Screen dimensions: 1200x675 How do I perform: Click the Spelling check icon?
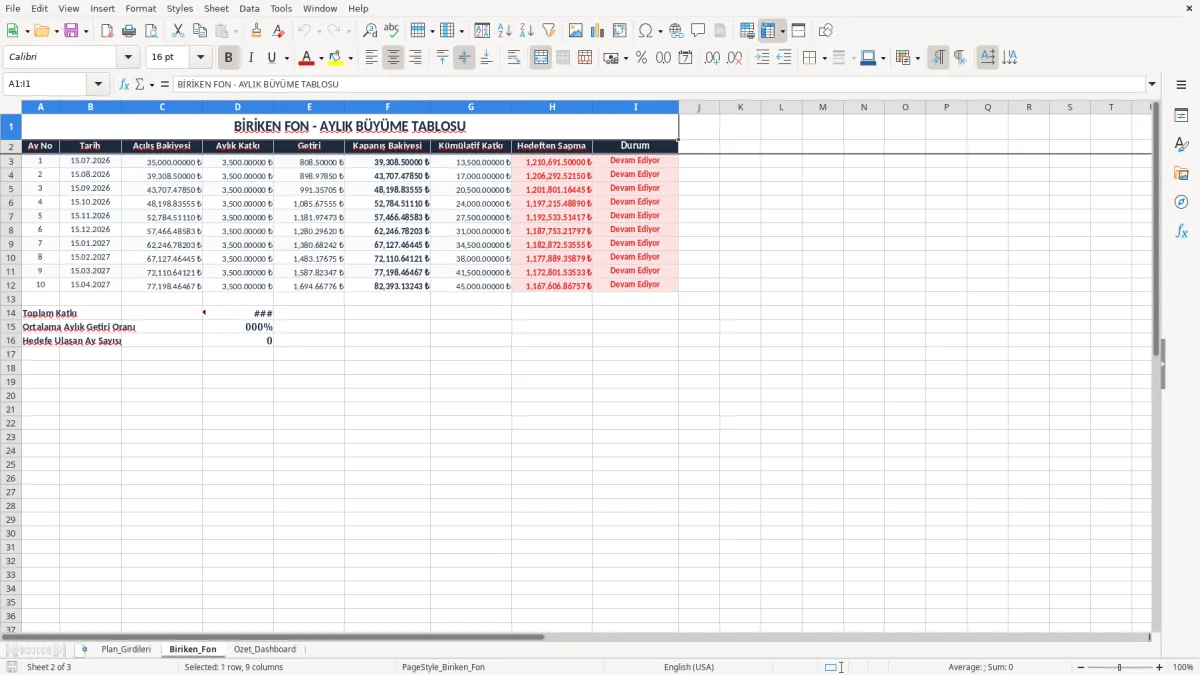392,31
